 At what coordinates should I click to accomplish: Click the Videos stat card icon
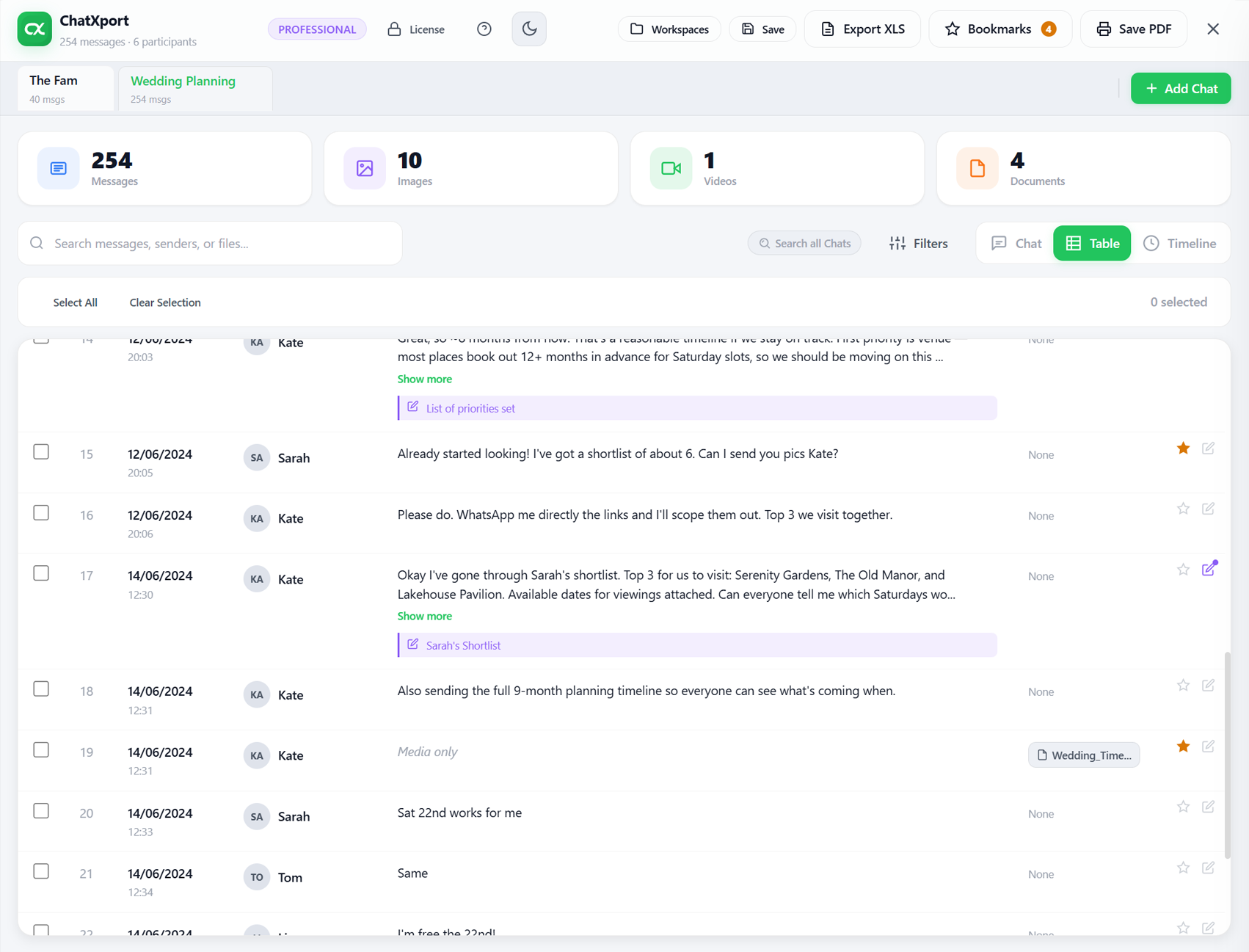coord(671,168)
